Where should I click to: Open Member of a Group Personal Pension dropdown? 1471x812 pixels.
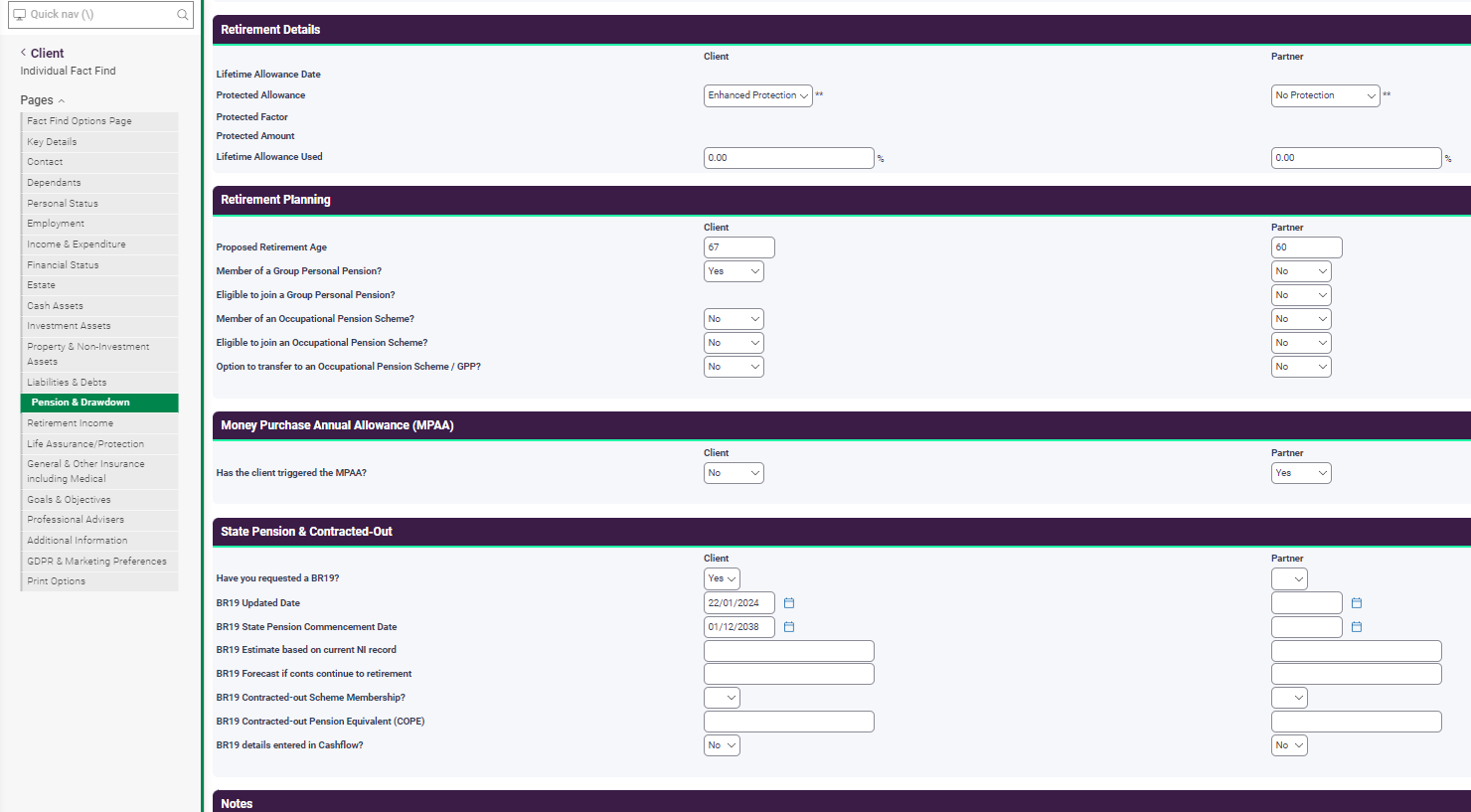click(x=734, y=270)
